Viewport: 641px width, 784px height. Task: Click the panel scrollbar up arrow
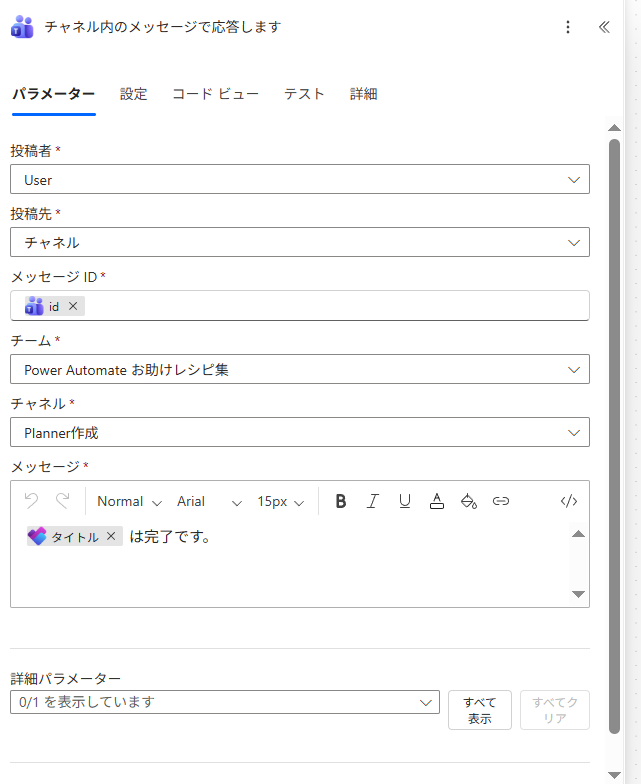tap(614, 128)
